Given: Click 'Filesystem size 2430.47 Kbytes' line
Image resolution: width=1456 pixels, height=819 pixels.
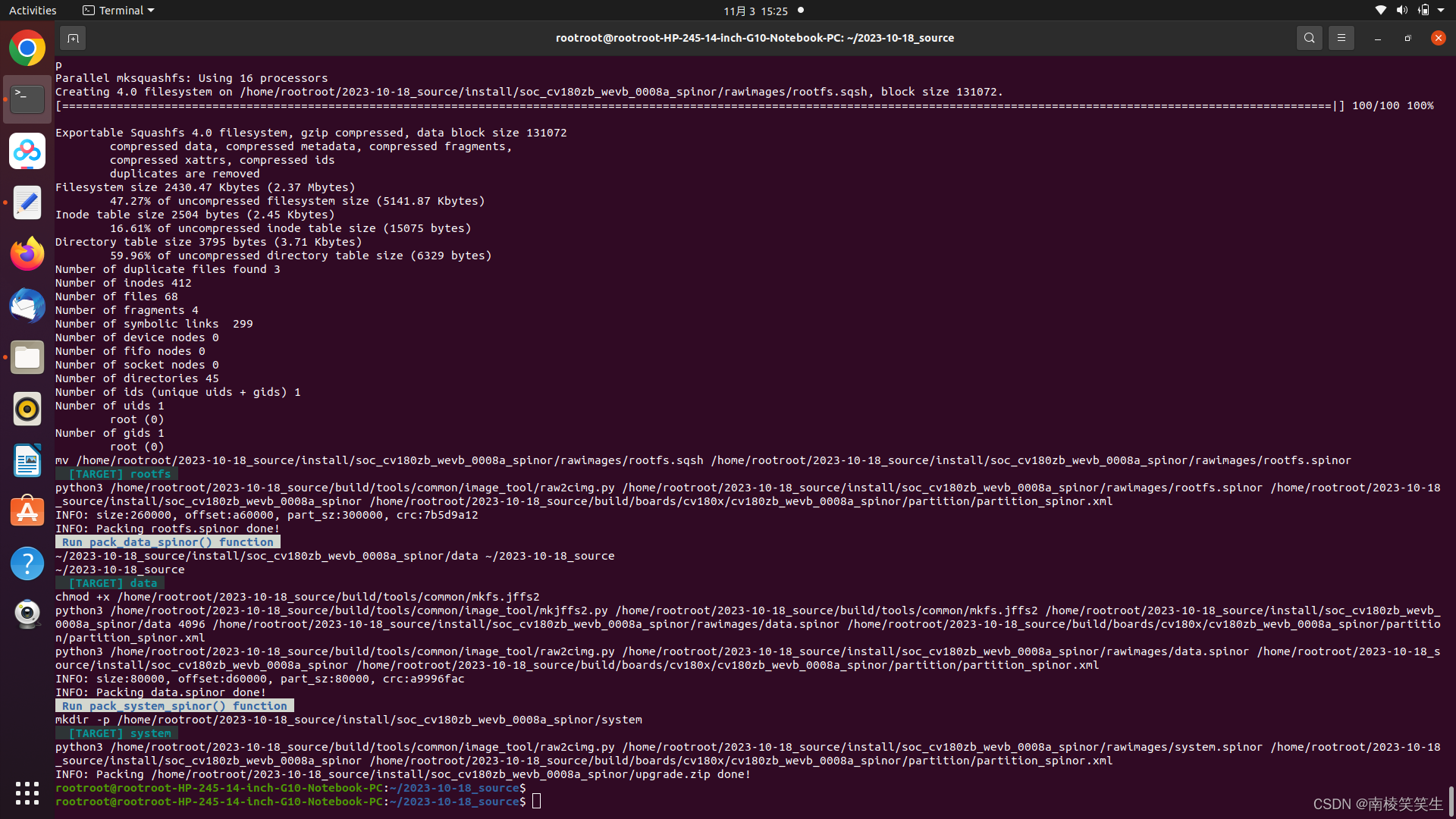Looking at the screenshot, I should click(x=205, y=187).
